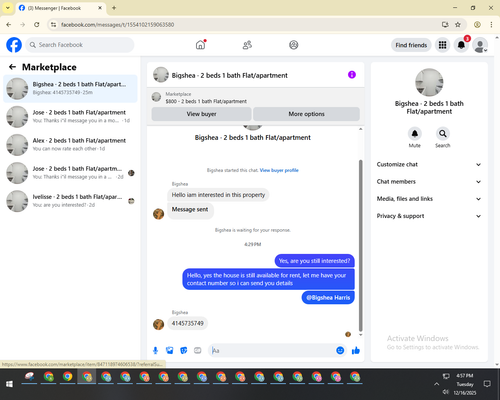Viewport: 500px width, 400px height.
Task: Open the emoji picker in the message box
Action: pos(340,350)
